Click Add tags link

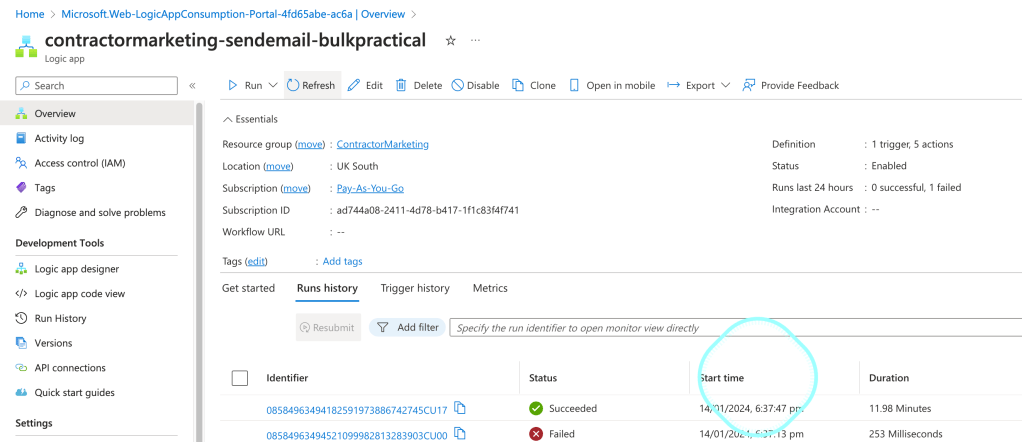click(343, 261)
